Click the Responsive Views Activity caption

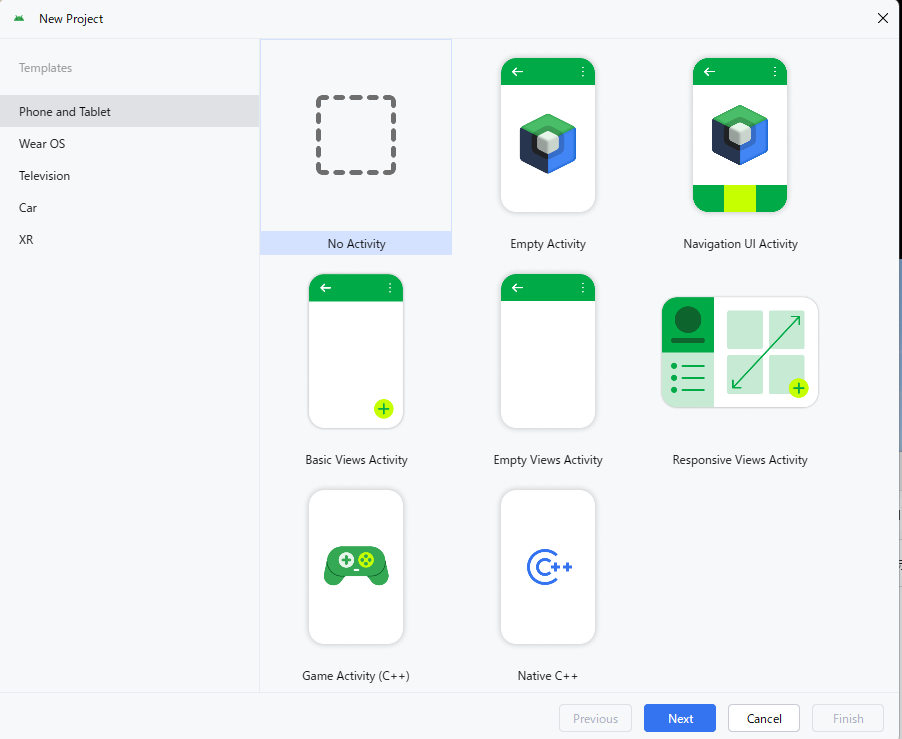click(x=740, y=460)
